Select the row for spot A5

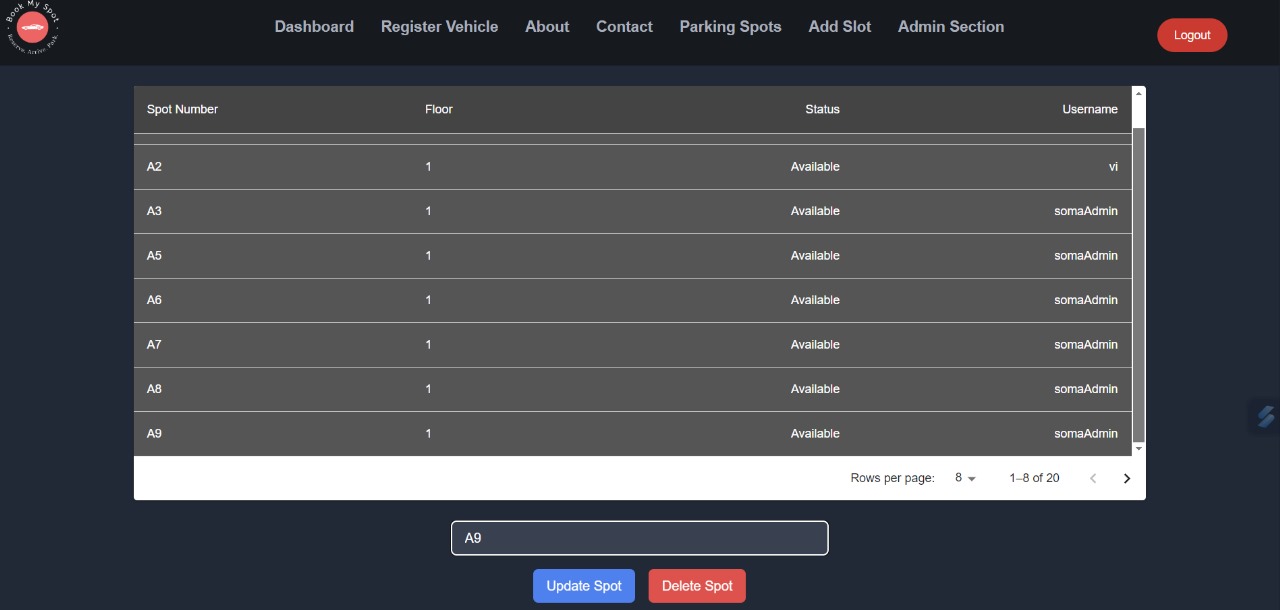click(x=632, y=256)
